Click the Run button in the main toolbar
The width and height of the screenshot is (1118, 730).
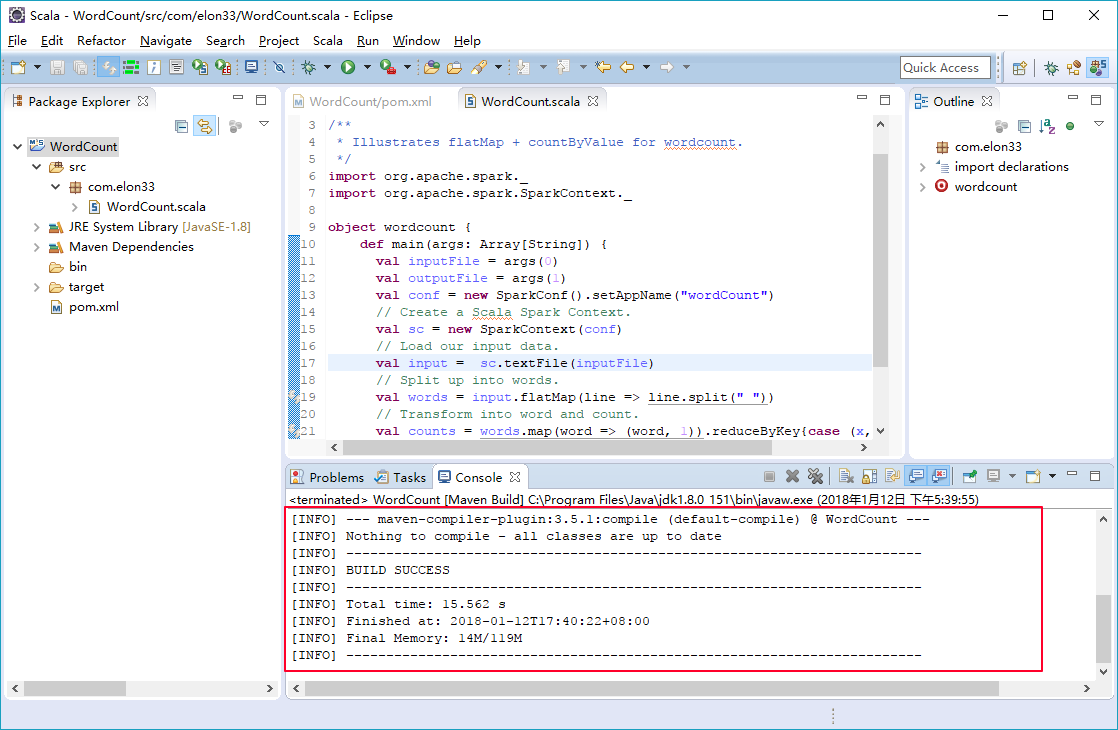coord(348,67)
